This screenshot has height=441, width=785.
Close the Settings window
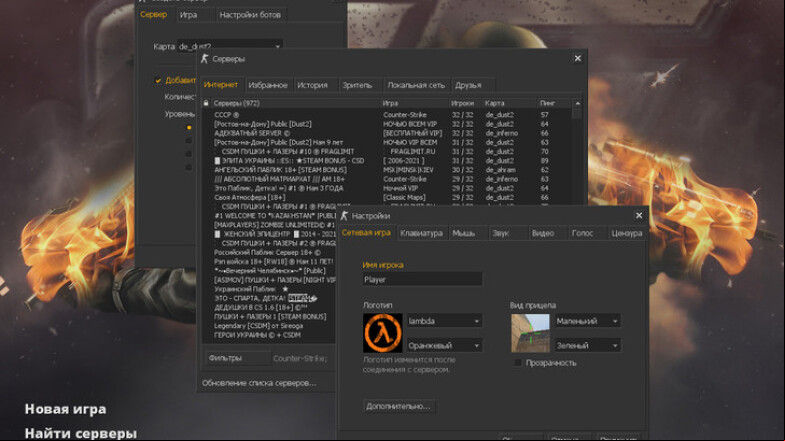tap(639, 215)
